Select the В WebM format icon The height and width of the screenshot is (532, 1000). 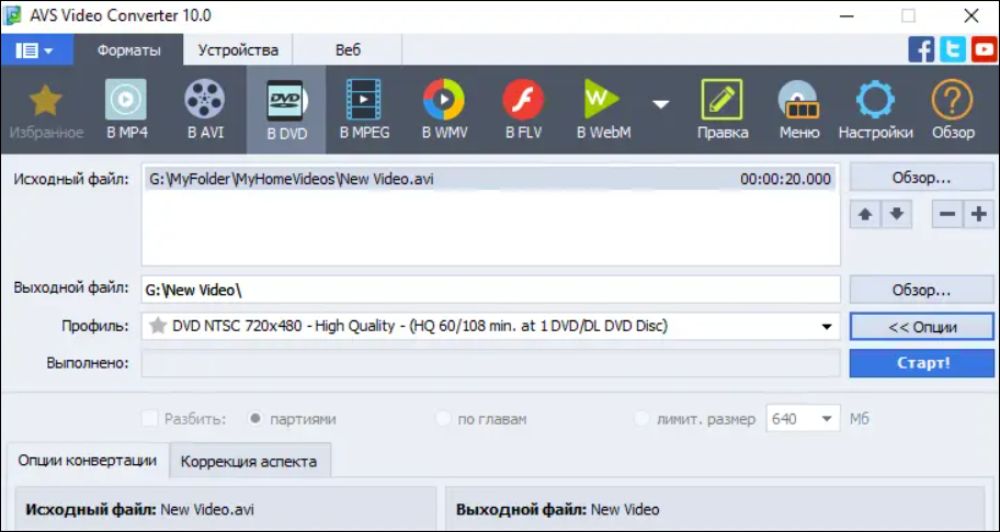point(602,100)
